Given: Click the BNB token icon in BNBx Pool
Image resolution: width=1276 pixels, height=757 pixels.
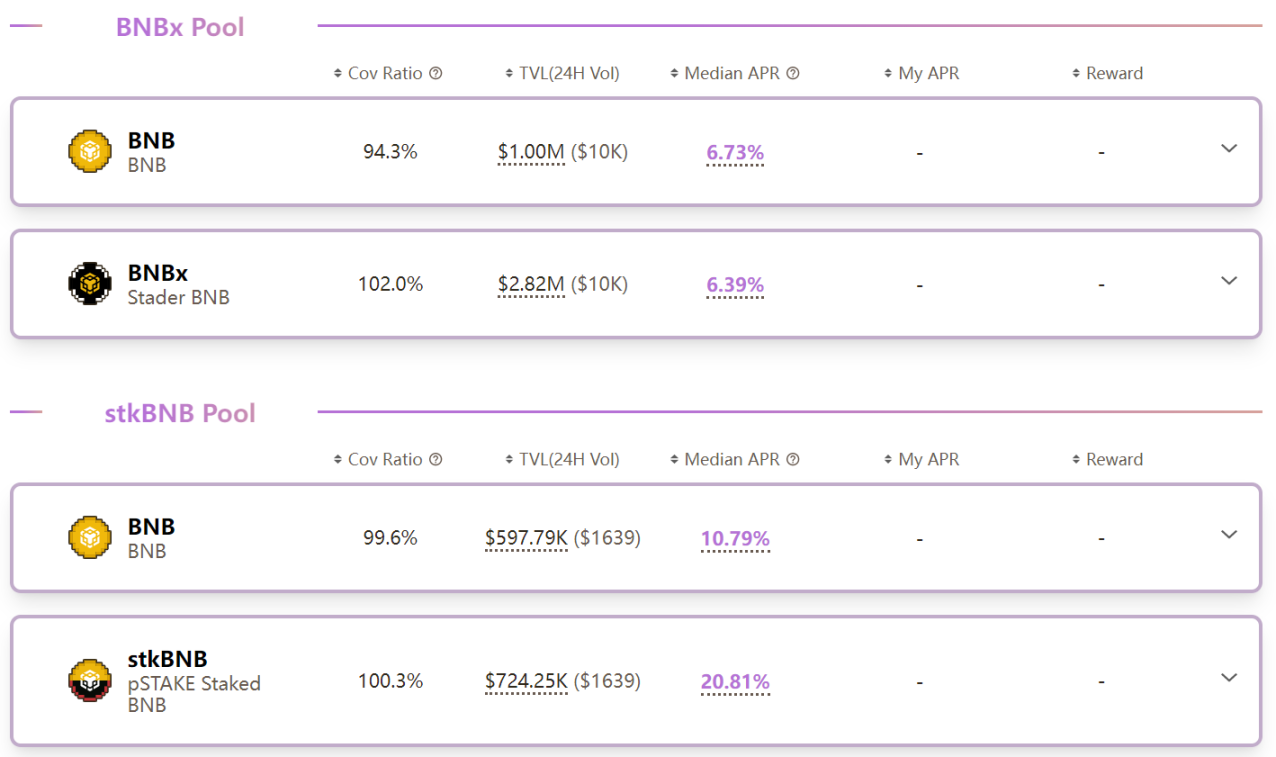Looking at the screenshot, I should coord(90,152).
